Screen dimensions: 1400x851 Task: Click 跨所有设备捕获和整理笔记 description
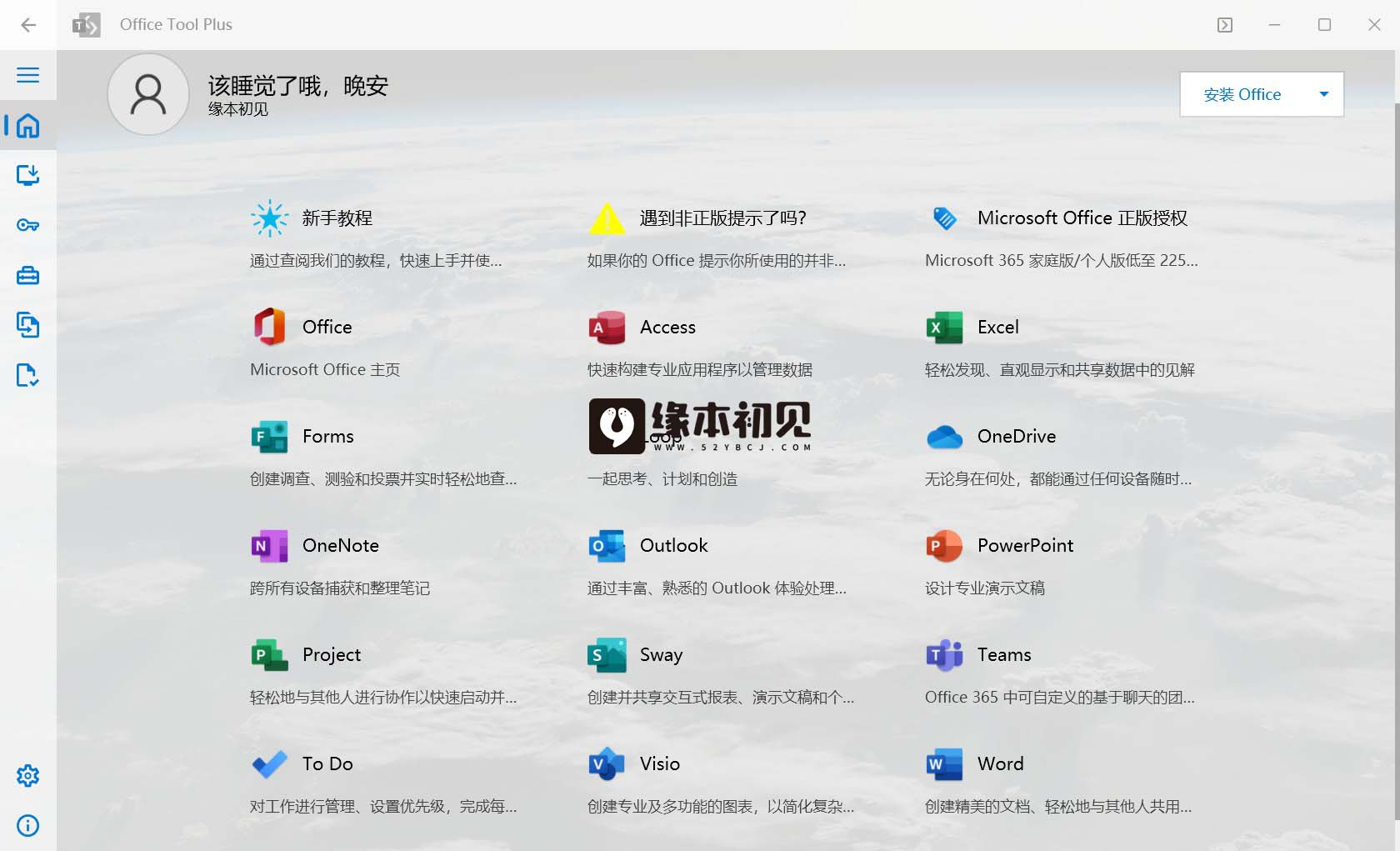coord(340,588)
